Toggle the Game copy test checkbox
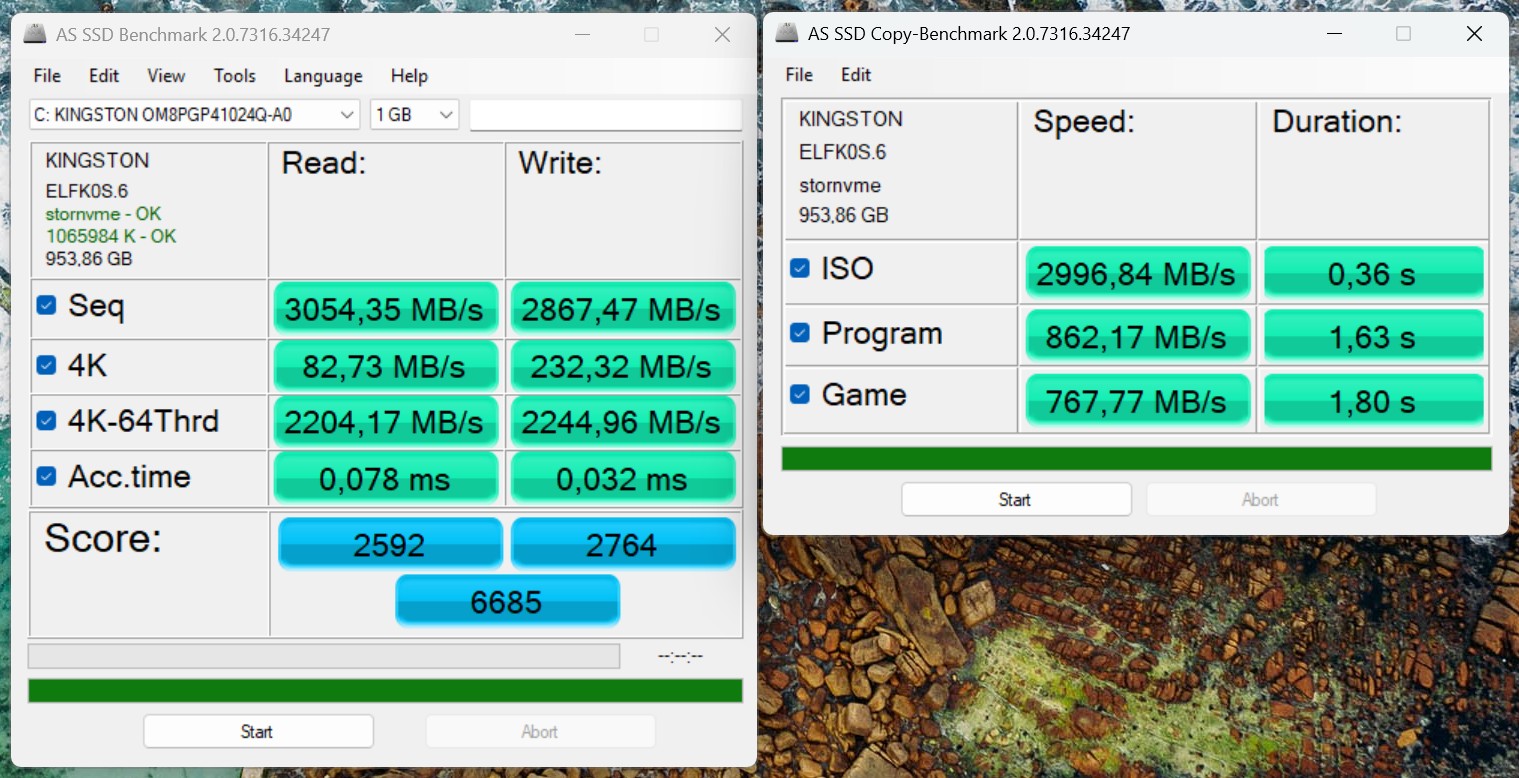 (799, 395)
